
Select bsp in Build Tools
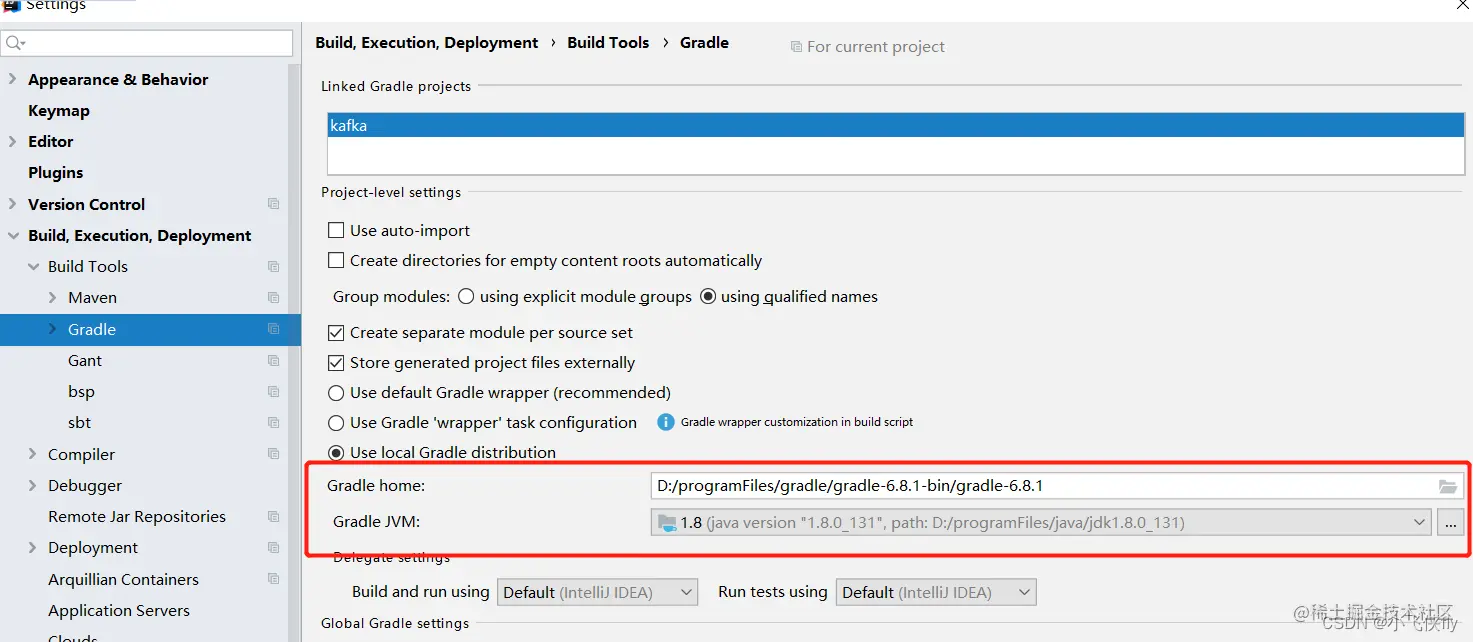82,391
